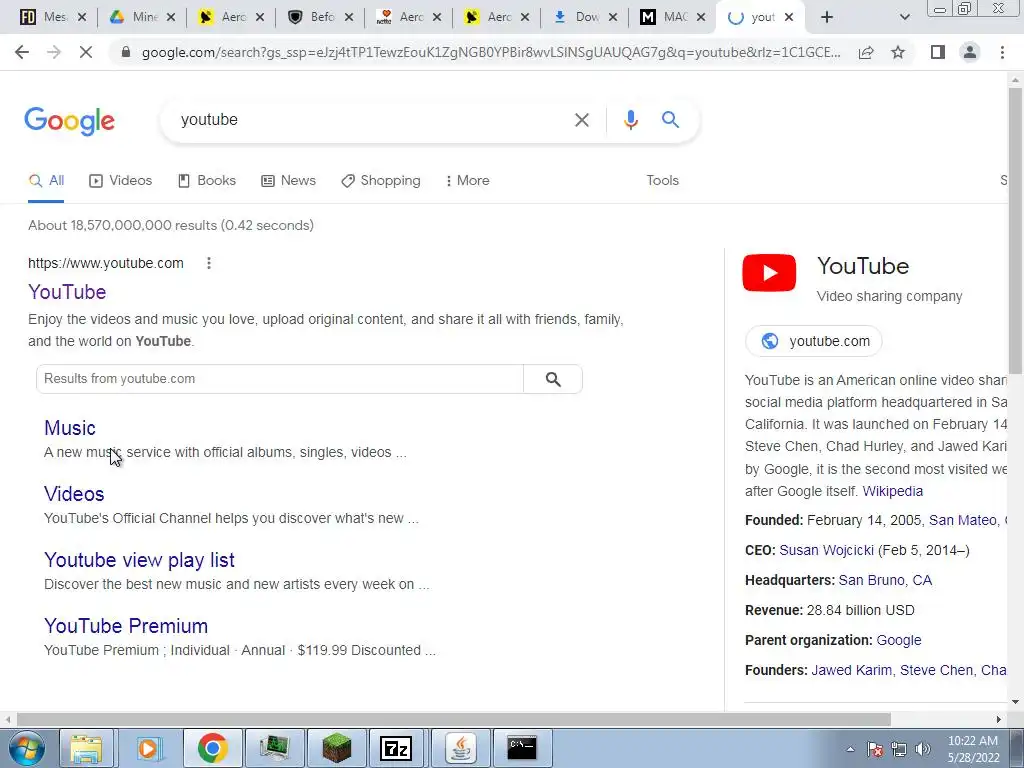Open San Mateo founded location link
Viewport: 1024px width, 768px height.
coord(963,520)
